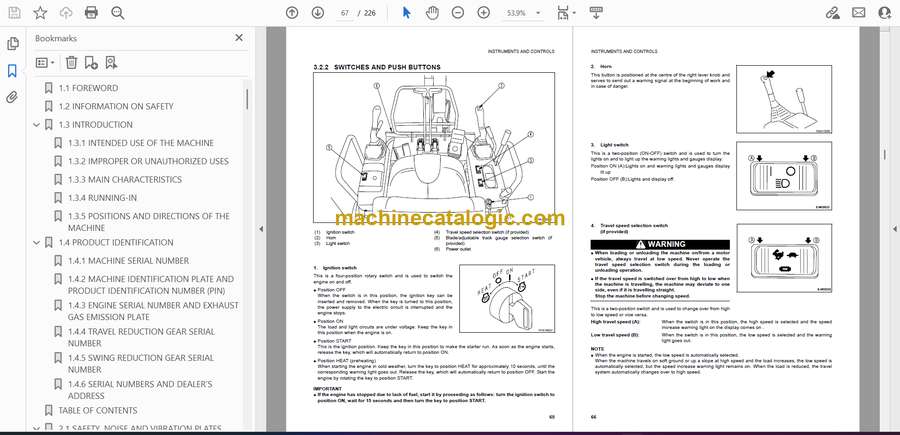Click the WARNING box on page 66

pyautogui.click(x=660, y=244)
